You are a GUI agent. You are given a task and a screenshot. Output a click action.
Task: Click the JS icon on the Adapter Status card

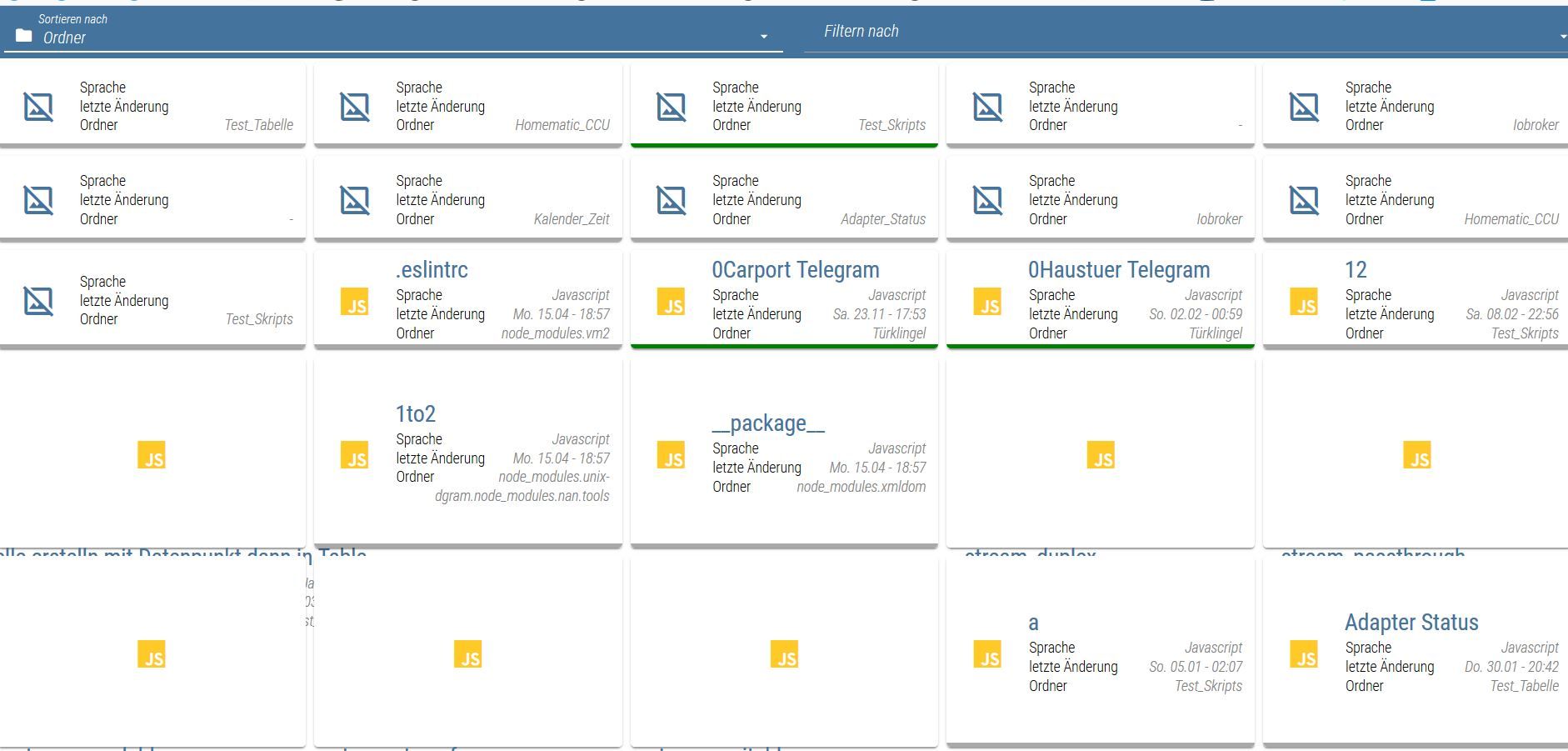pos(1304,654)
